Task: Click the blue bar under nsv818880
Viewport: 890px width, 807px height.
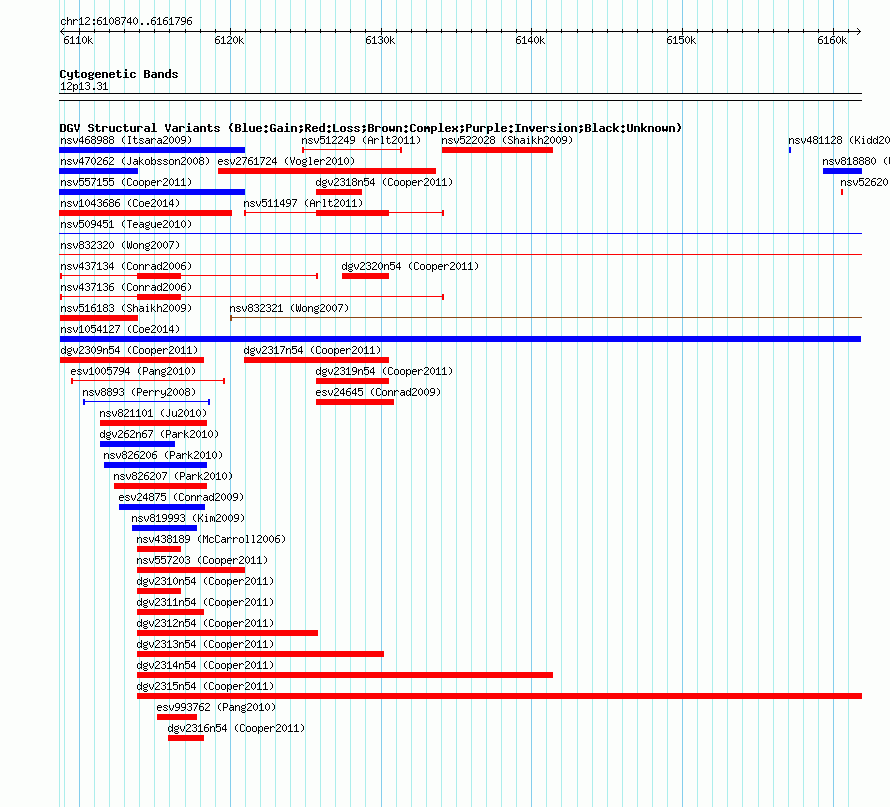Action: point(842,171)
